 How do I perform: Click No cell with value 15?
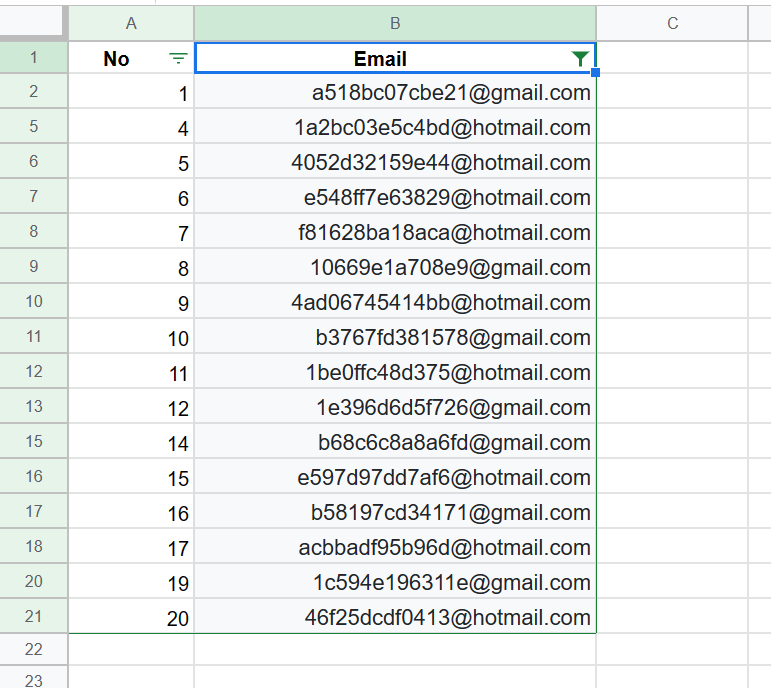pos(131,476)
